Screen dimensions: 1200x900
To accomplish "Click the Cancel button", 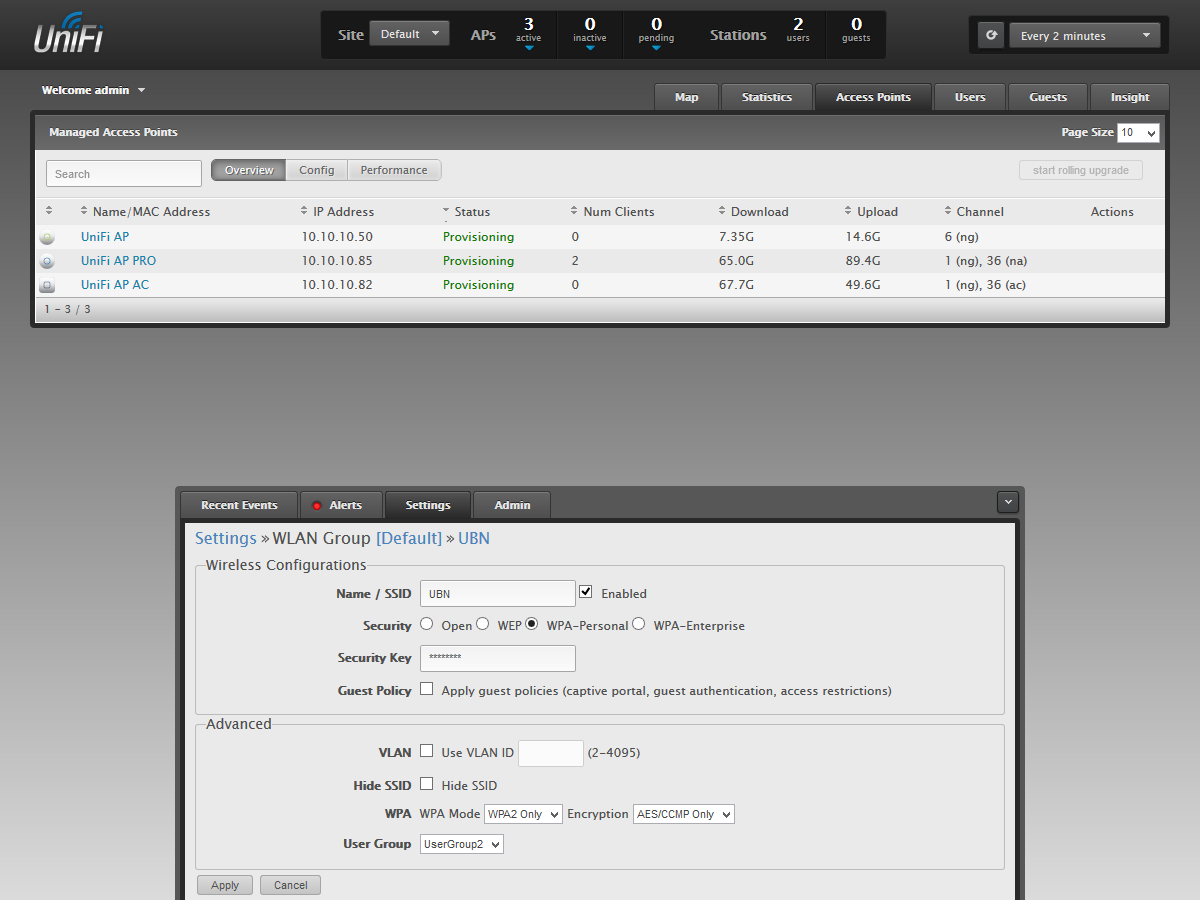I will tap(290, 885).
